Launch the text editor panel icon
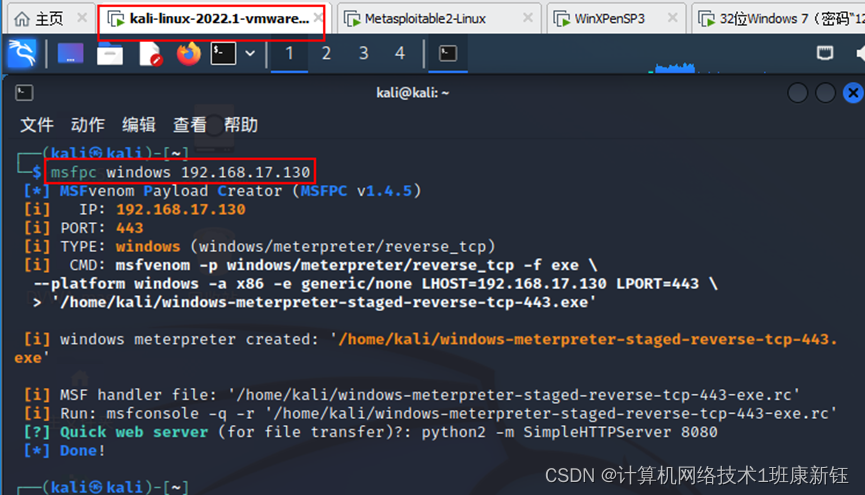Screen dimensions: 865x495 pyautogui.click(x=150, y=54)
